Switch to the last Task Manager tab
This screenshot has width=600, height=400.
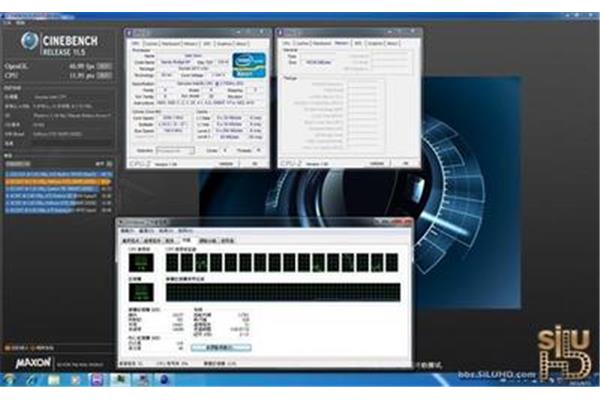point(227,241)
